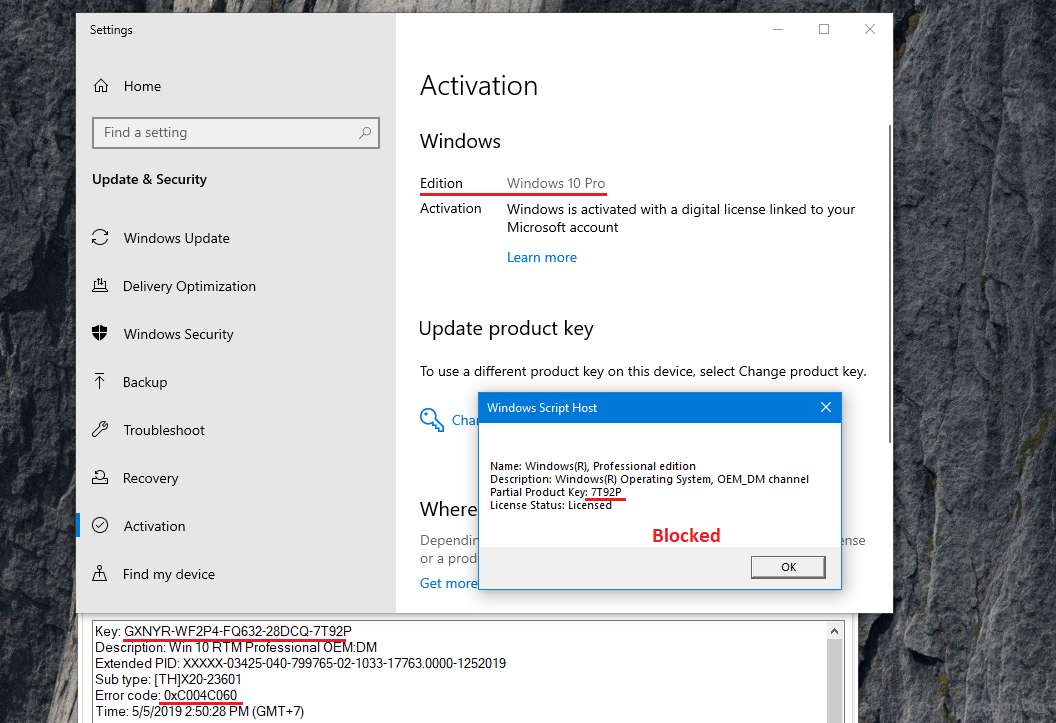1056x723 pixels.
Task: Click the search magnifier in Find a setting
Action: coord(365,133)
